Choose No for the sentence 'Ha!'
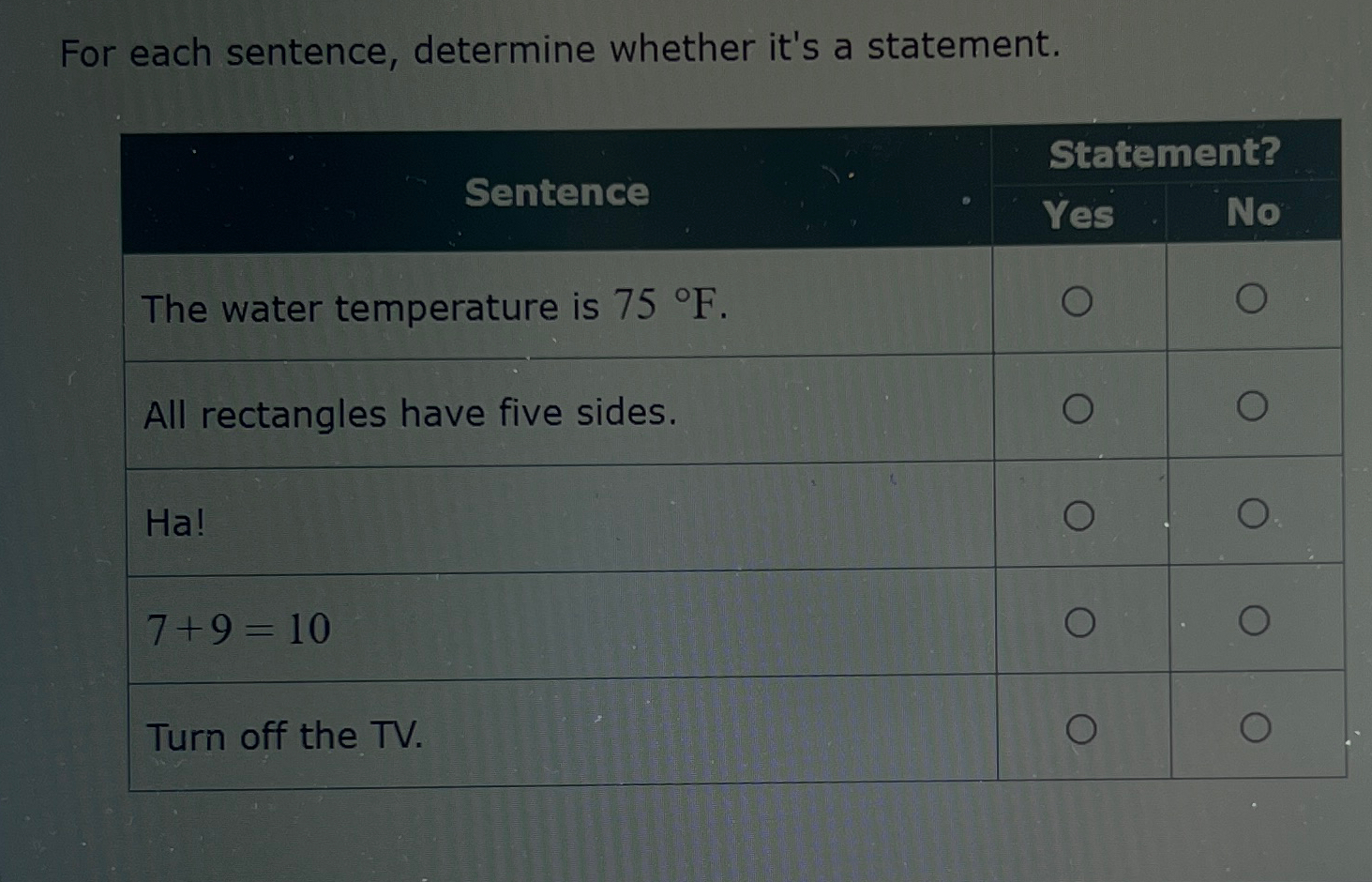Screen dimensions: 1372x882 [x=1251, y=512]
